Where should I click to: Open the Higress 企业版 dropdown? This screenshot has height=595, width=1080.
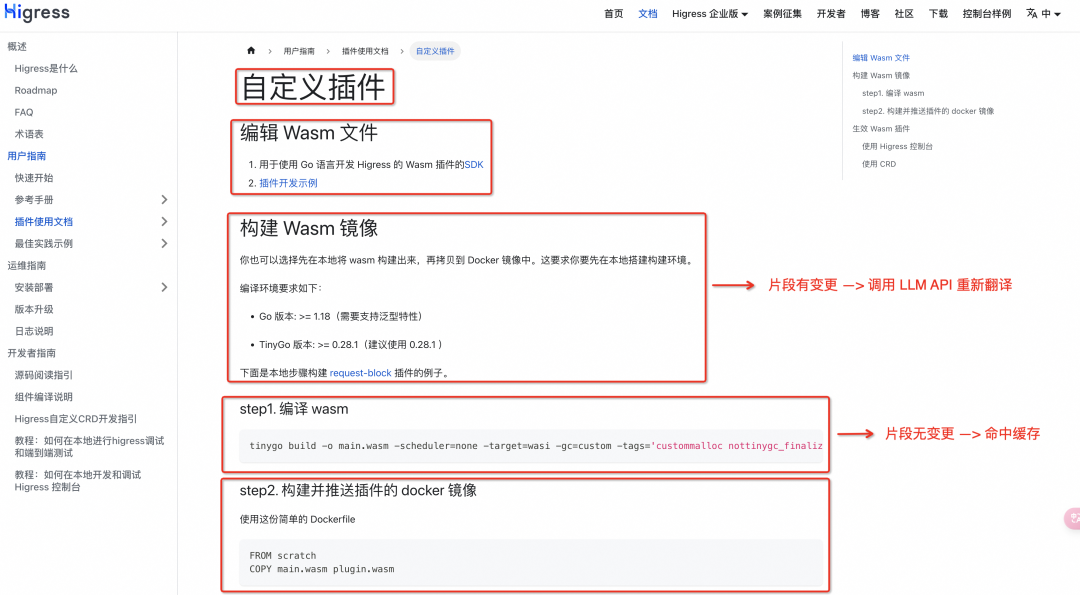(x=709, y=14)
